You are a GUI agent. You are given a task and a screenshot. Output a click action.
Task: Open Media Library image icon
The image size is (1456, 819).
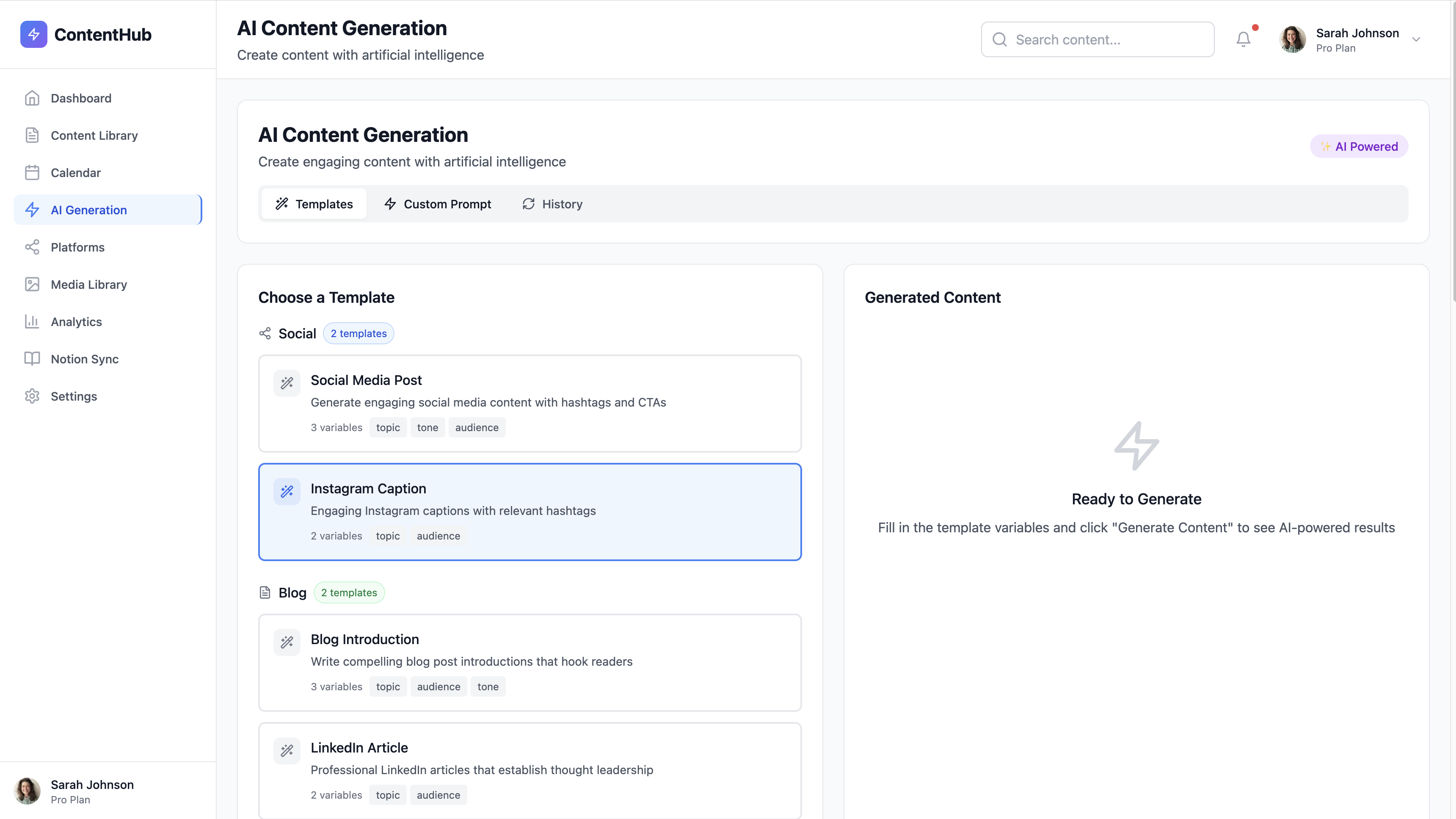[32, 285]
